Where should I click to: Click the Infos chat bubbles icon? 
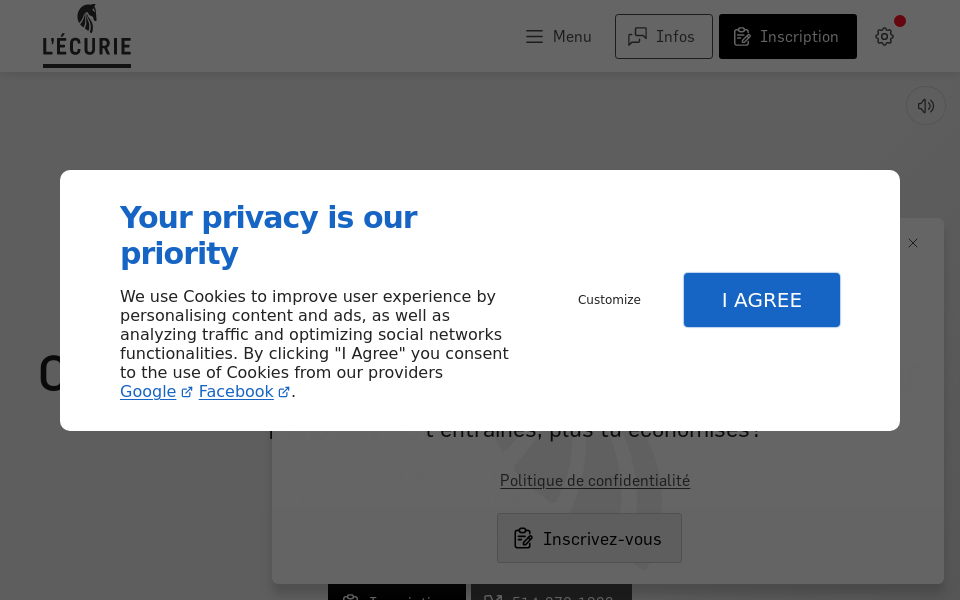click(x=637, y=37)
